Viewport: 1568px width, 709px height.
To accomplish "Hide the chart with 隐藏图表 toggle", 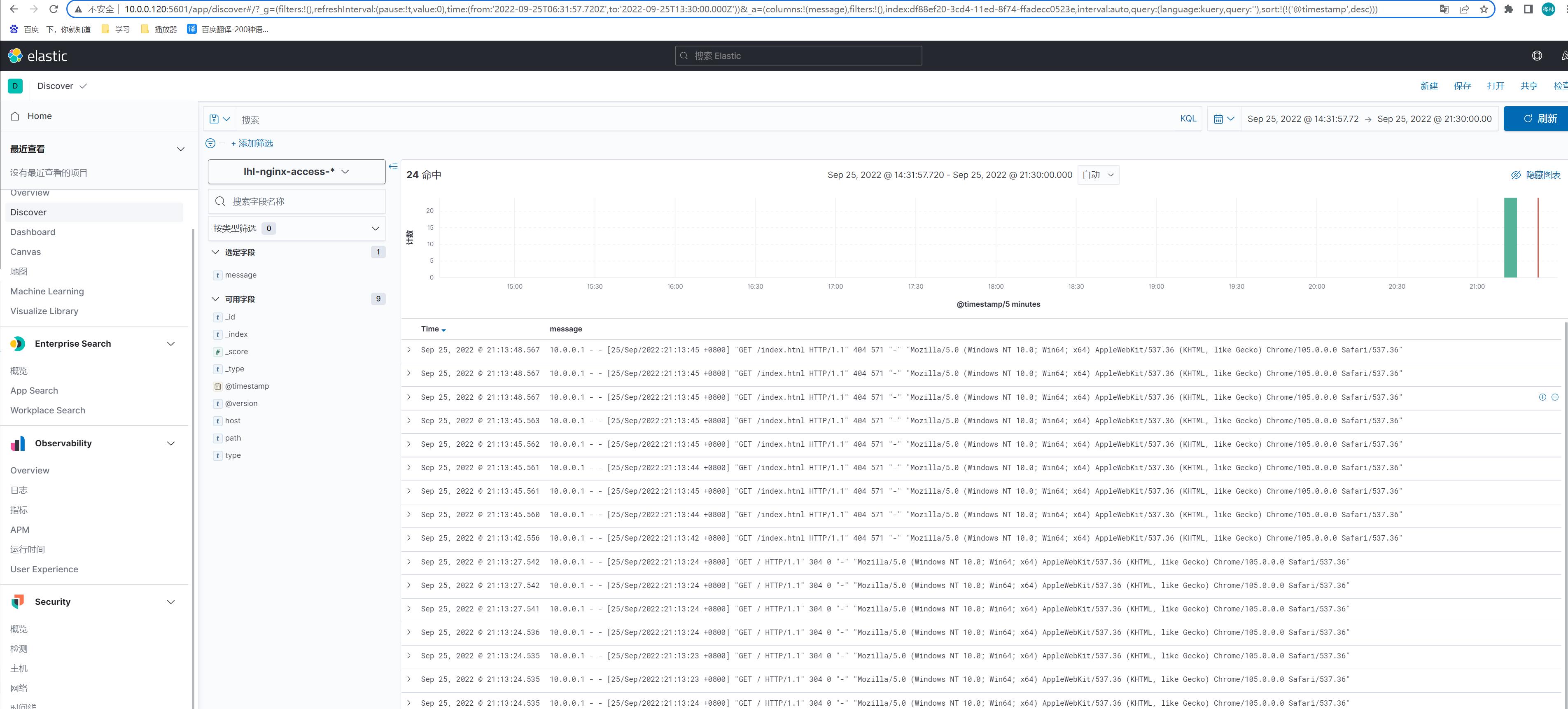I will tap(1535, 175).
